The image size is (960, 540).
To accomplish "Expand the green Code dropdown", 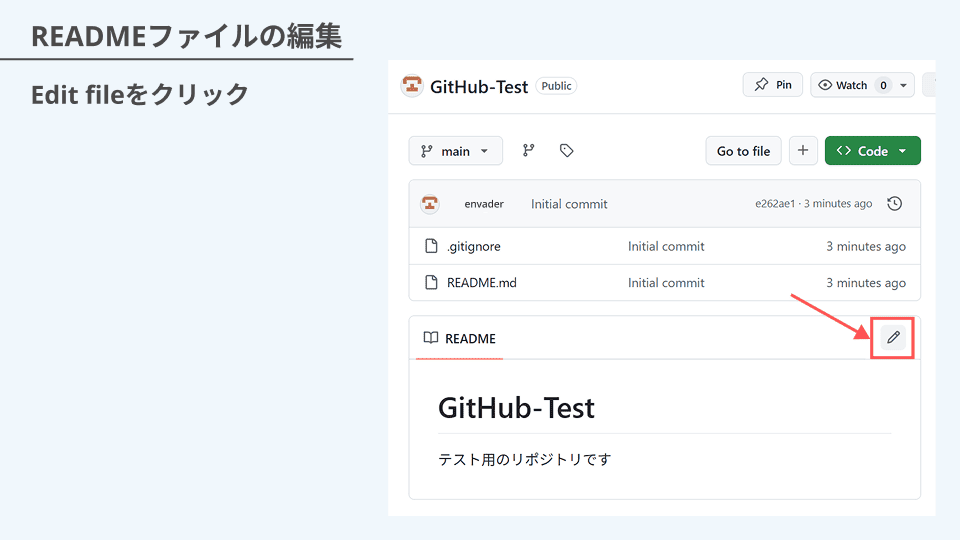I will point(872,151).
